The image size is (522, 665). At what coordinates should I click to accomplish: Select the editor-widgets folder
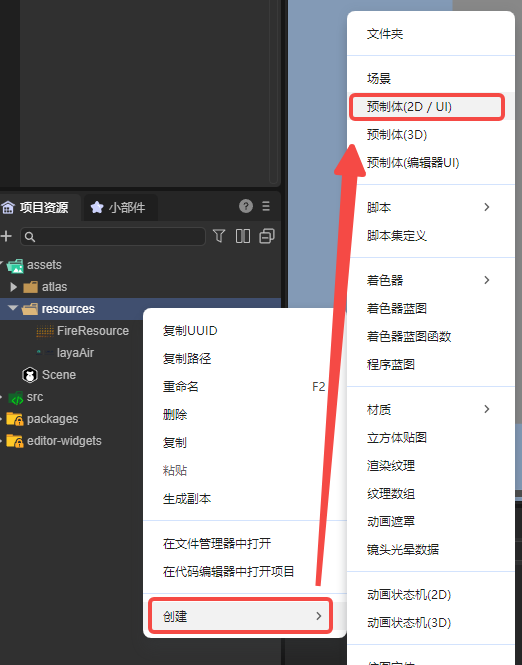pos(54,441)
